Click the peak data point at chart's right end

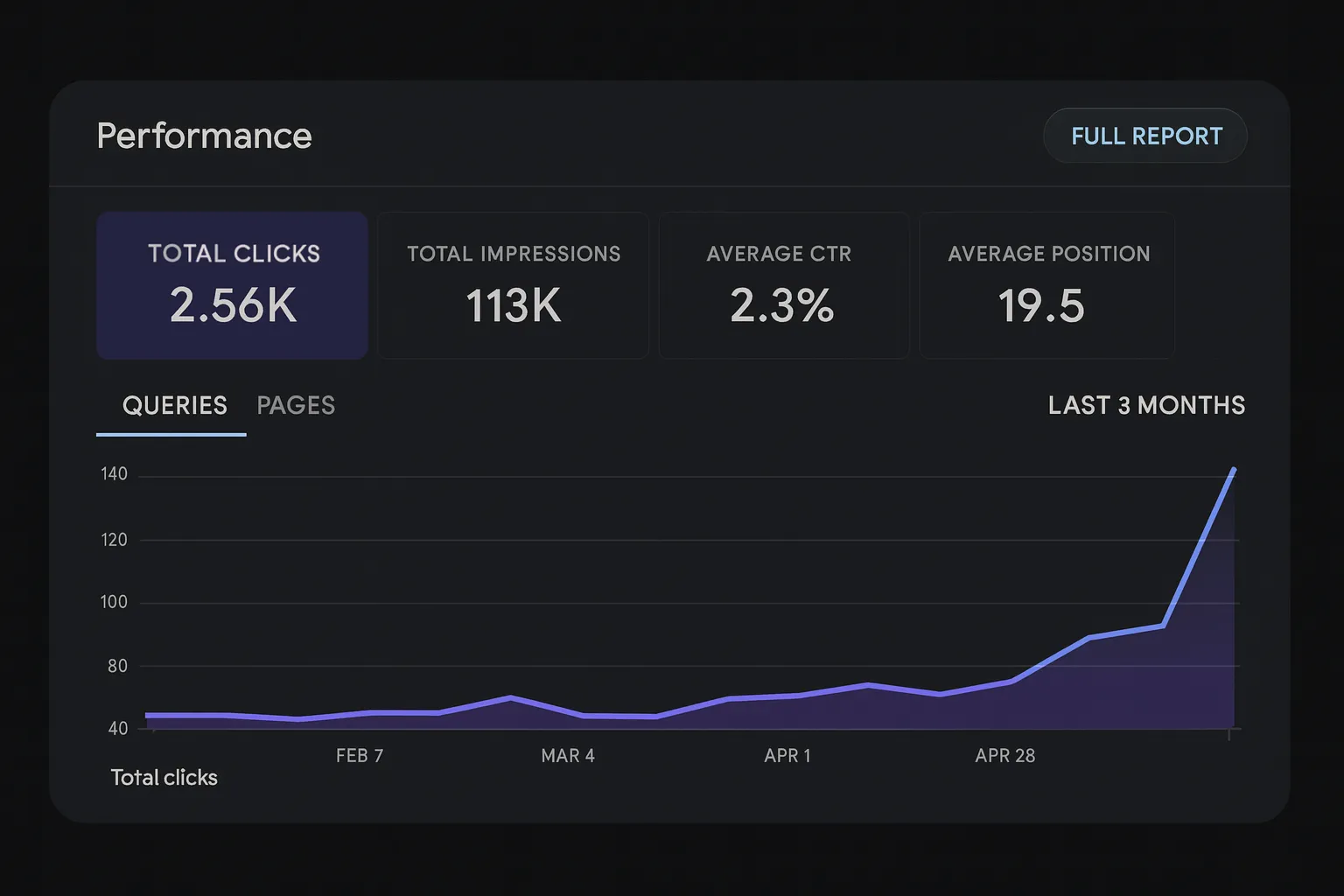pyautogui.click(x=1233, y=470)
